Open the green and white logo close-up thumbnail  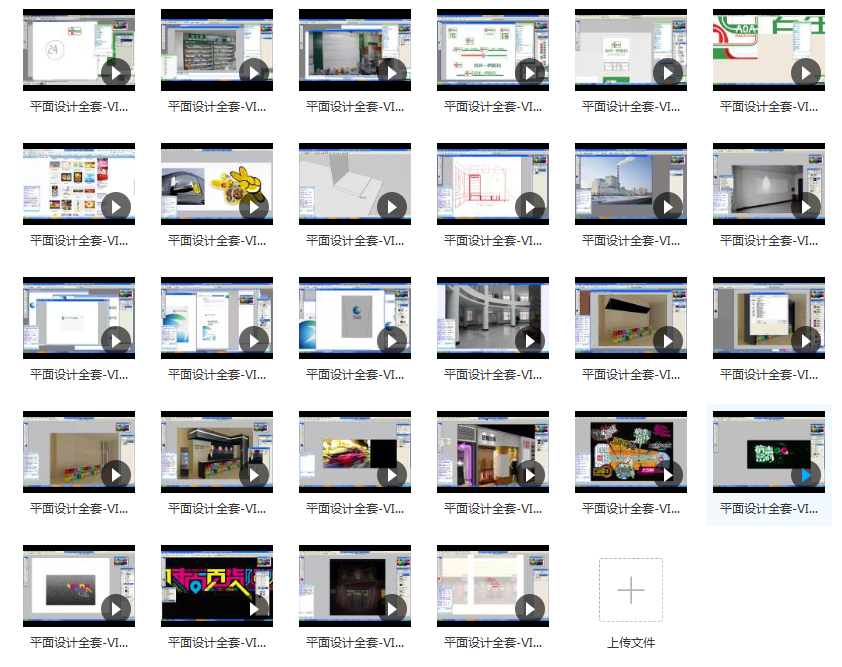[x=768, y=51]
